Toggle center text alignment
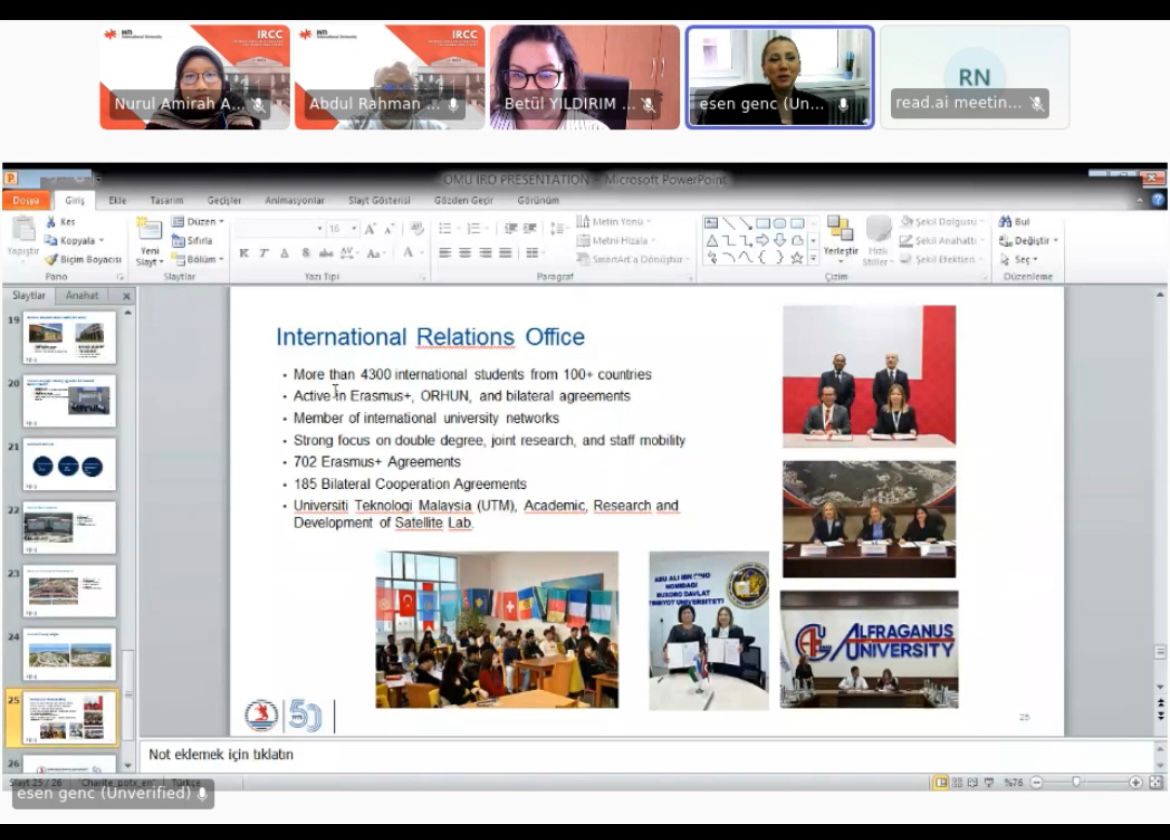Image resolution: width=1170 pixels, height=840 pixels. point(465,254)
